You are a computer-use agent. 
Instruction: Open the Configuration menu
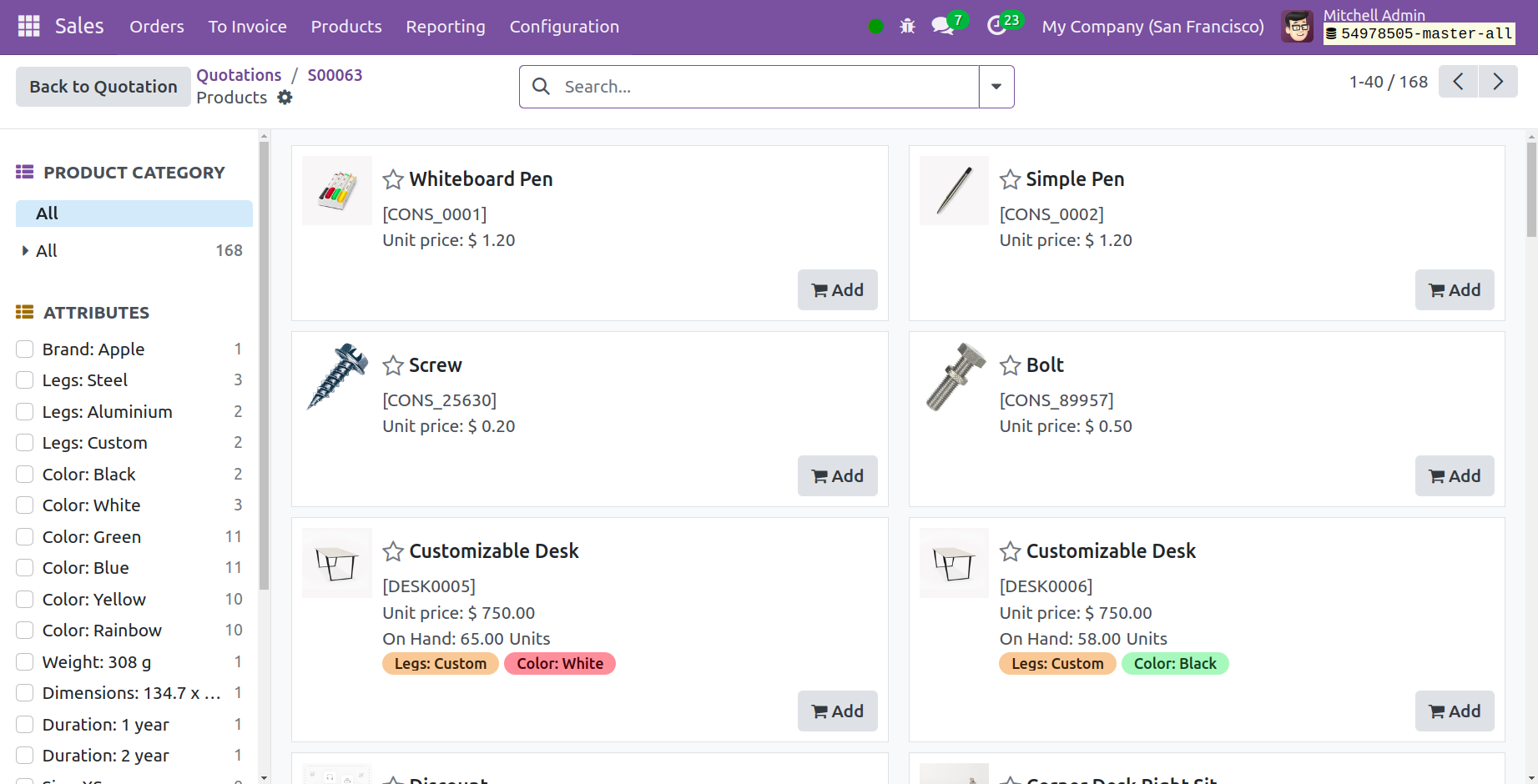click(564, 27)
